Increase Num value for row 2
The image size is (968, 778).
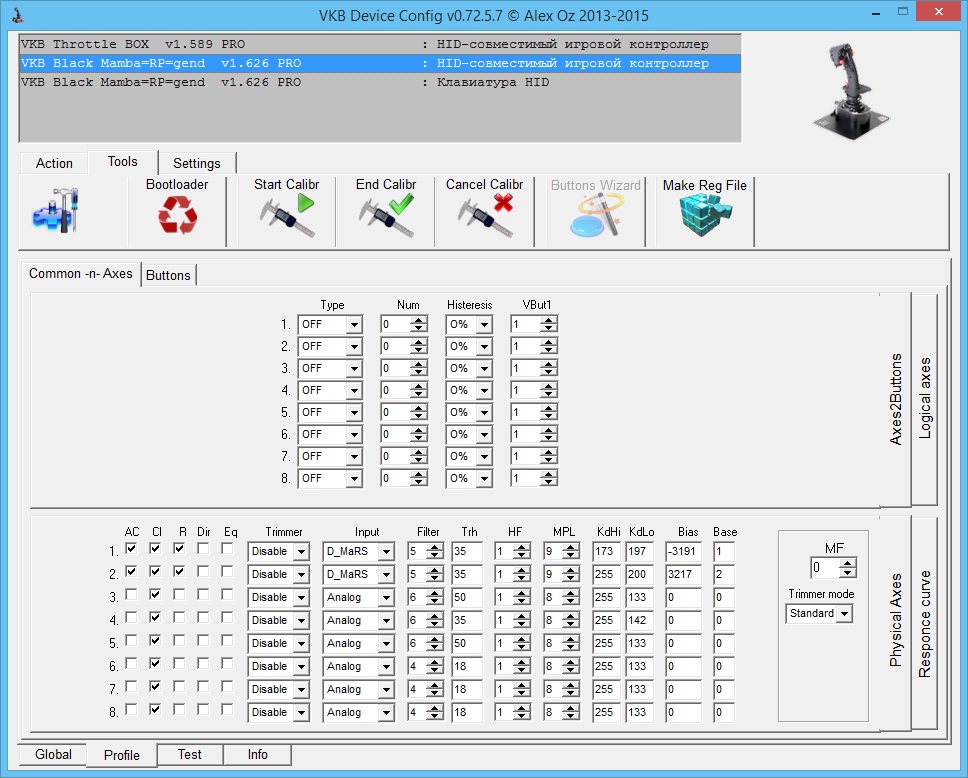419,342
